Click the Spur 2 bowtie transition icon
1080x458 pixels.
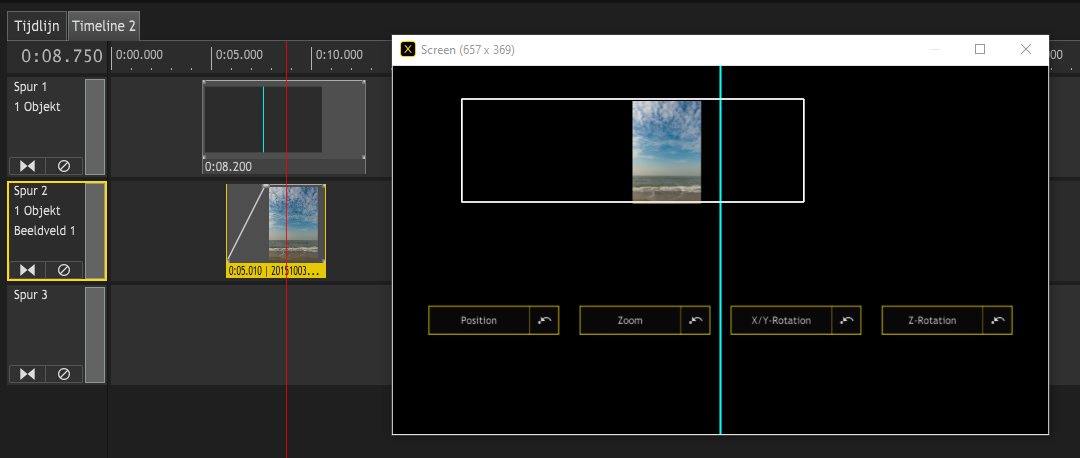coord(27,270)
